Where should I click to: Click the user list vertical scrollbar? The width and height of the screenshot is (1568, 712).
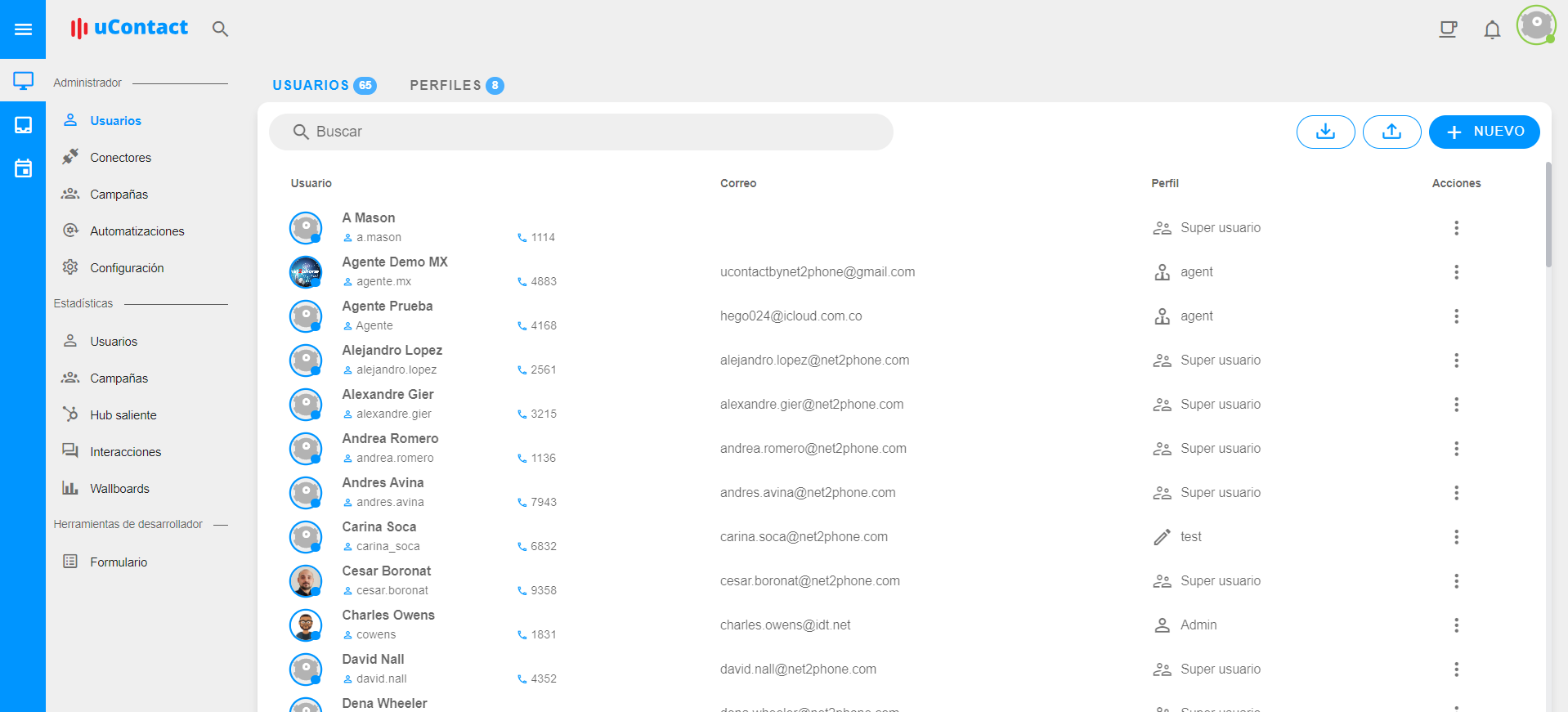tap(1548, 216)
